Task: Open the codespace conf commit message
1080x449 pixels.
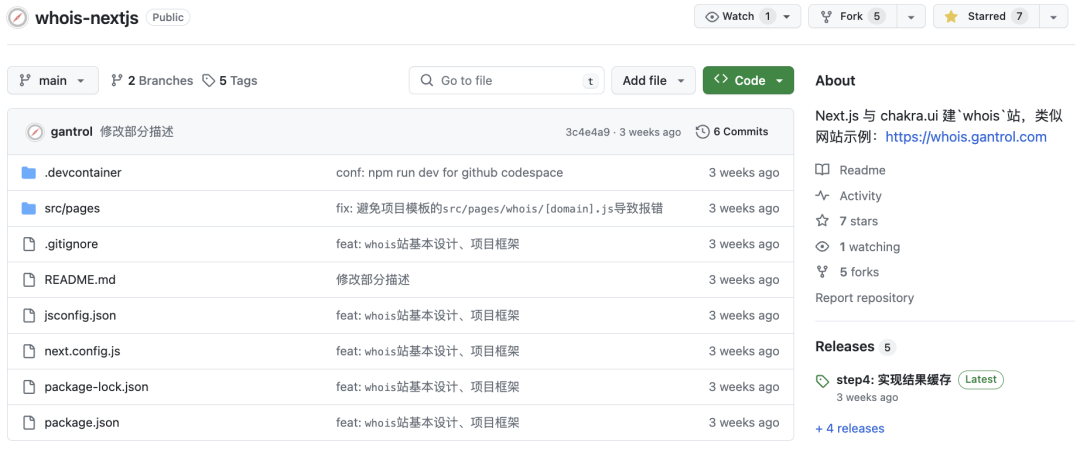Action: coord(450,173)
